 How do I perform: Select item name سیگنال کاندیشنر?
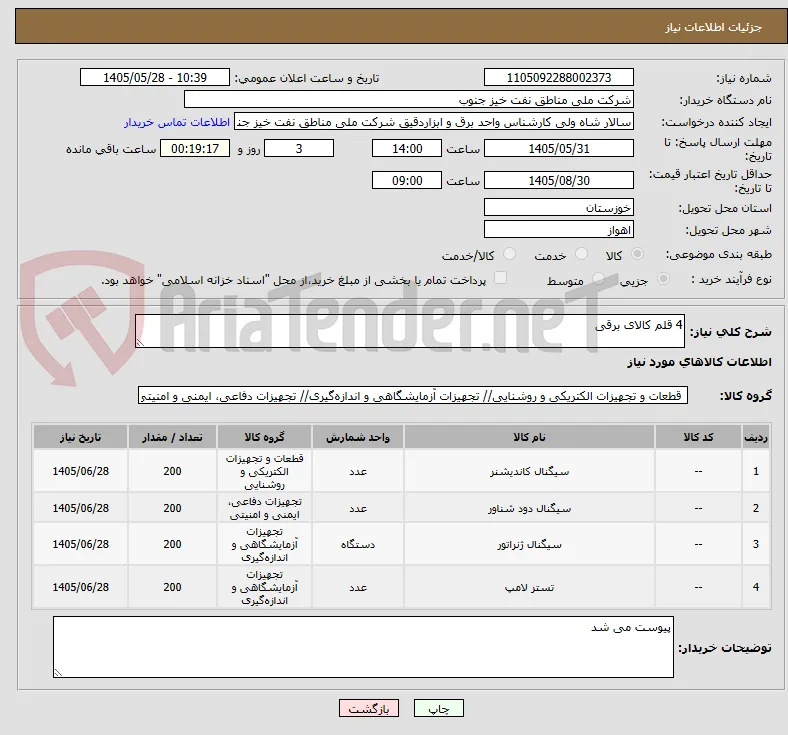pyautogui.click(x=529, y=471)
